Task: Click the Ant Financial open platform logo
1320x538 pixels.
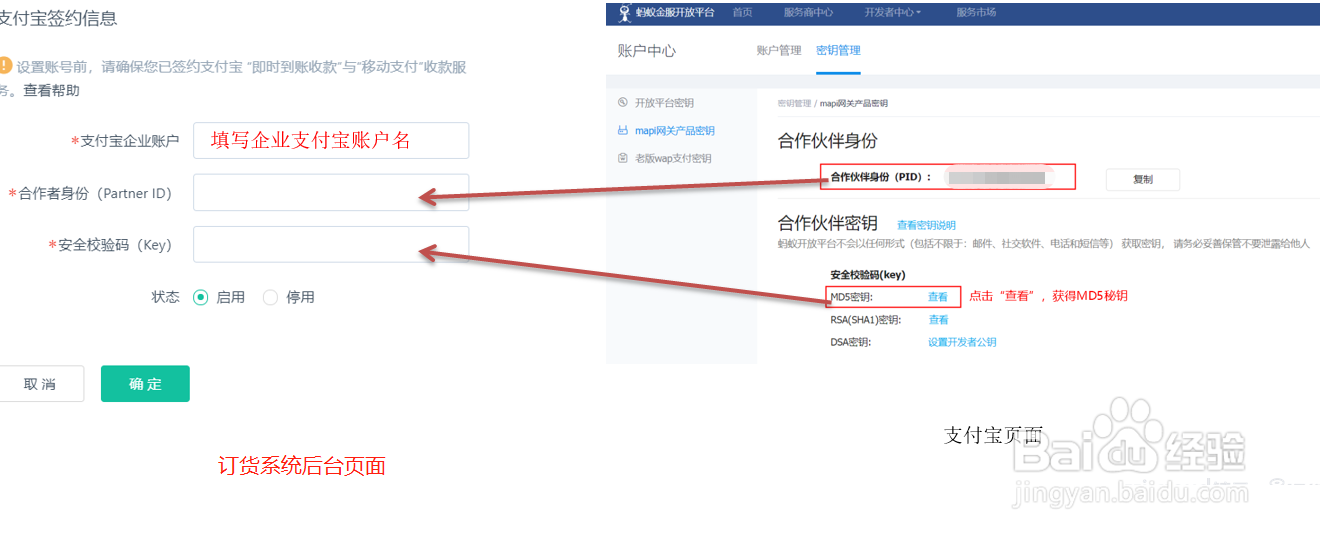Action: pyautogui.click(x=668, y=12)
